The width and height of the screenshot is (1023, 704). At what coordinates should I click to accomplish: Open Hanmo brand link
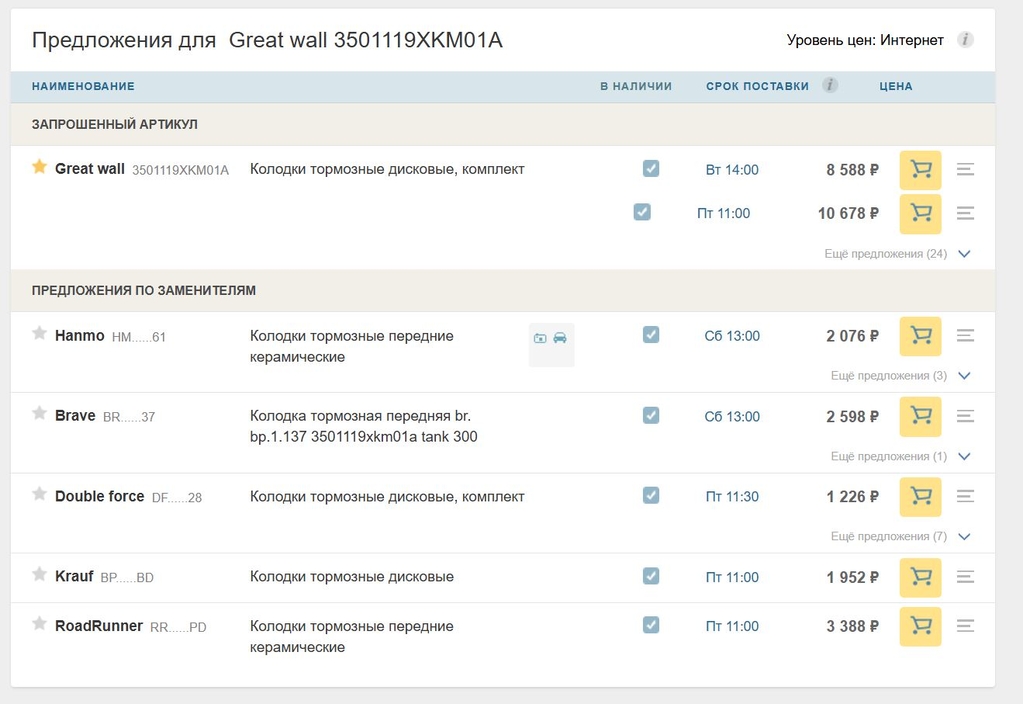pyautogui.click(x=80, y=335)
